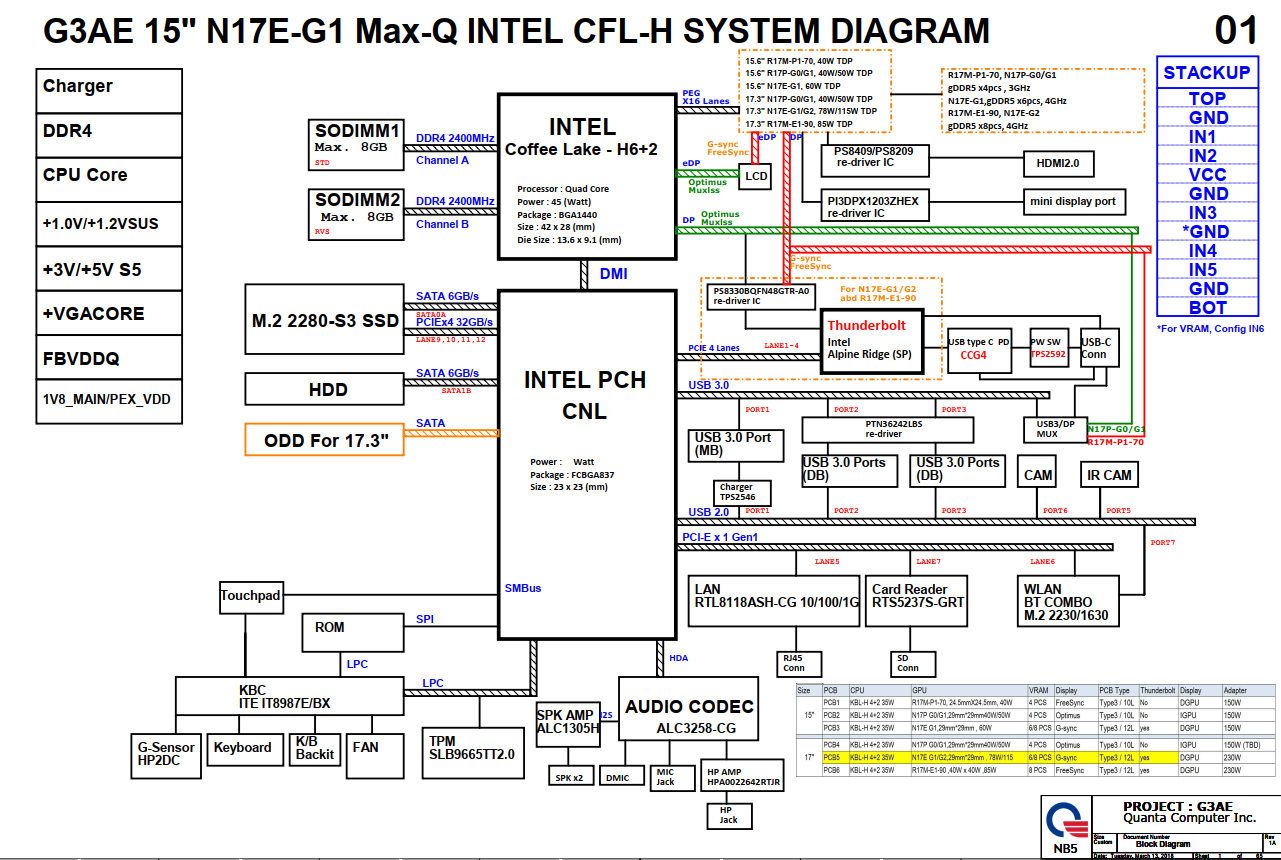Select the HDMI2.0 output box
Screen dimensions: 1281x860
(1059, 161)
